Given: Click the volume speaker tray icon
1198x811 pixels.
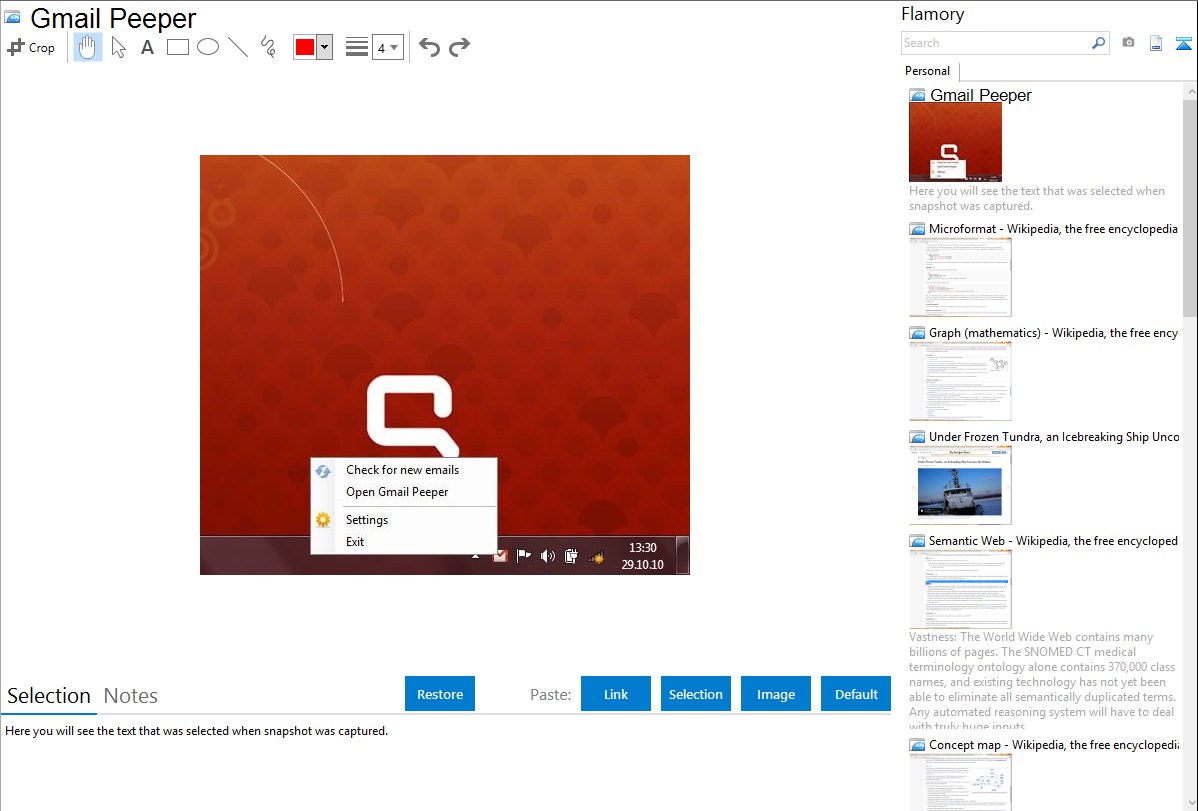Looking at the screenshot, I should (547, 556).
